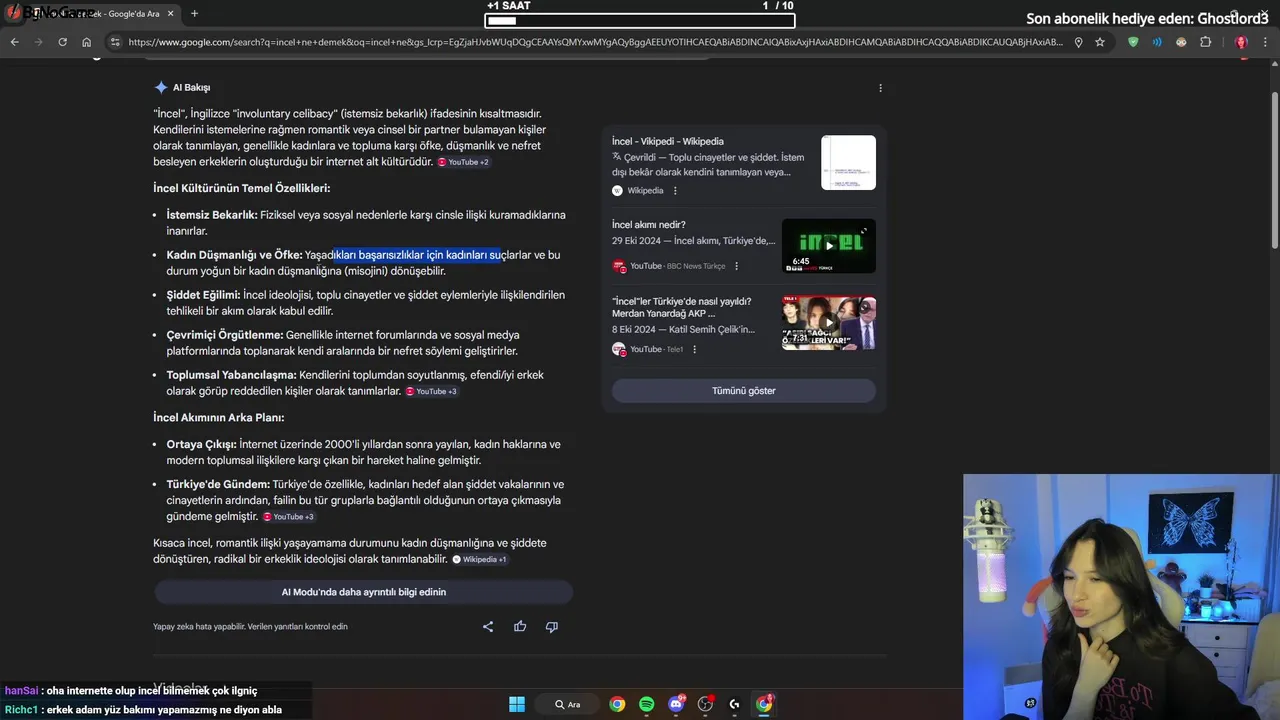Open options for the Wikipedia source

click(x=675, y=191)
